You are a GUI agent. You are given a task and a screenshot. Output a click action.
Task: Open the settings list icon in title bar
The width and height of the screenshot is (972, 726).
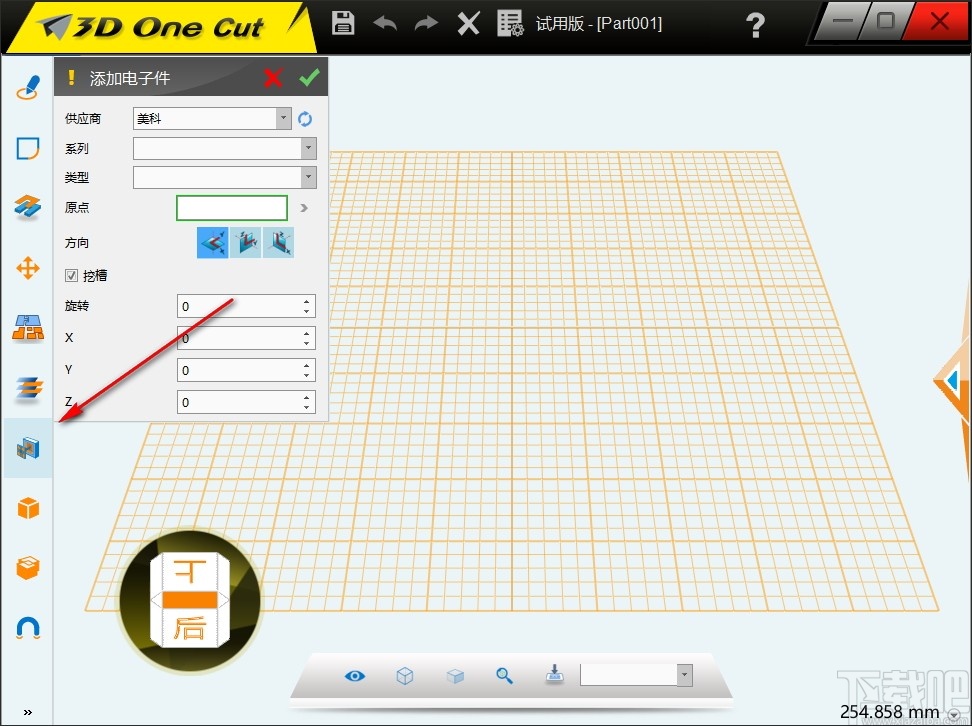coord(510,24)
